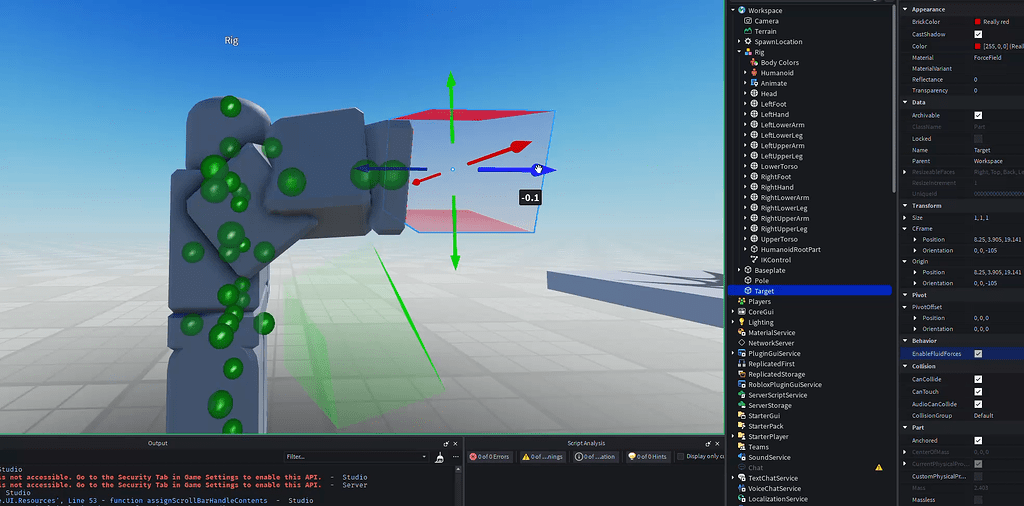The width and height of the screenshot is (1024, 506).
Task: Click the Lighting bulb icon
Action: pyautogui.click(x=742, y=323)
